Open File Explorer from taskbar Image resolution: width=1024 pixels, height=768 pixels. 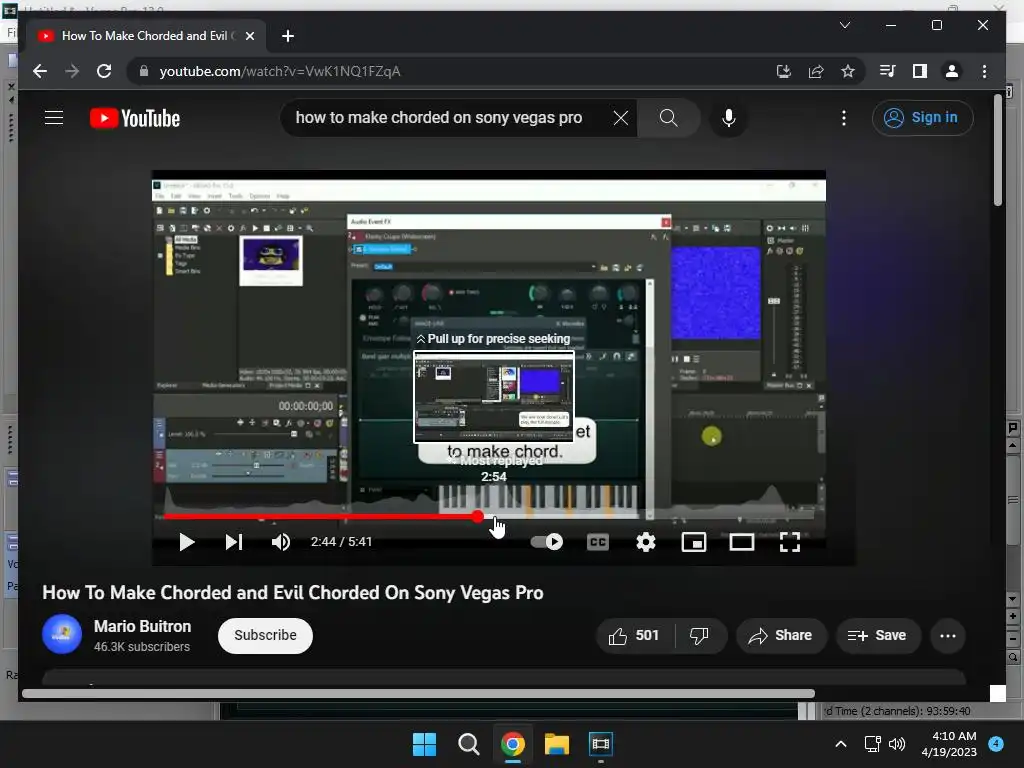(557, 744)
